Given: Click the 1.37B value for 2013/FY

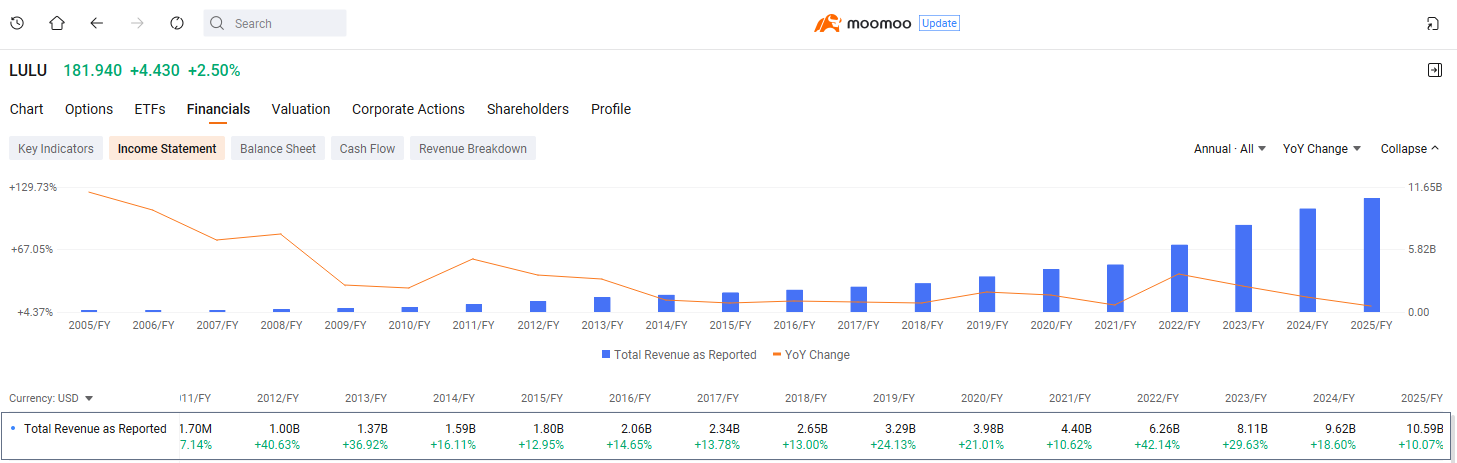Looking at the screenshot, I should pos(370,429).
